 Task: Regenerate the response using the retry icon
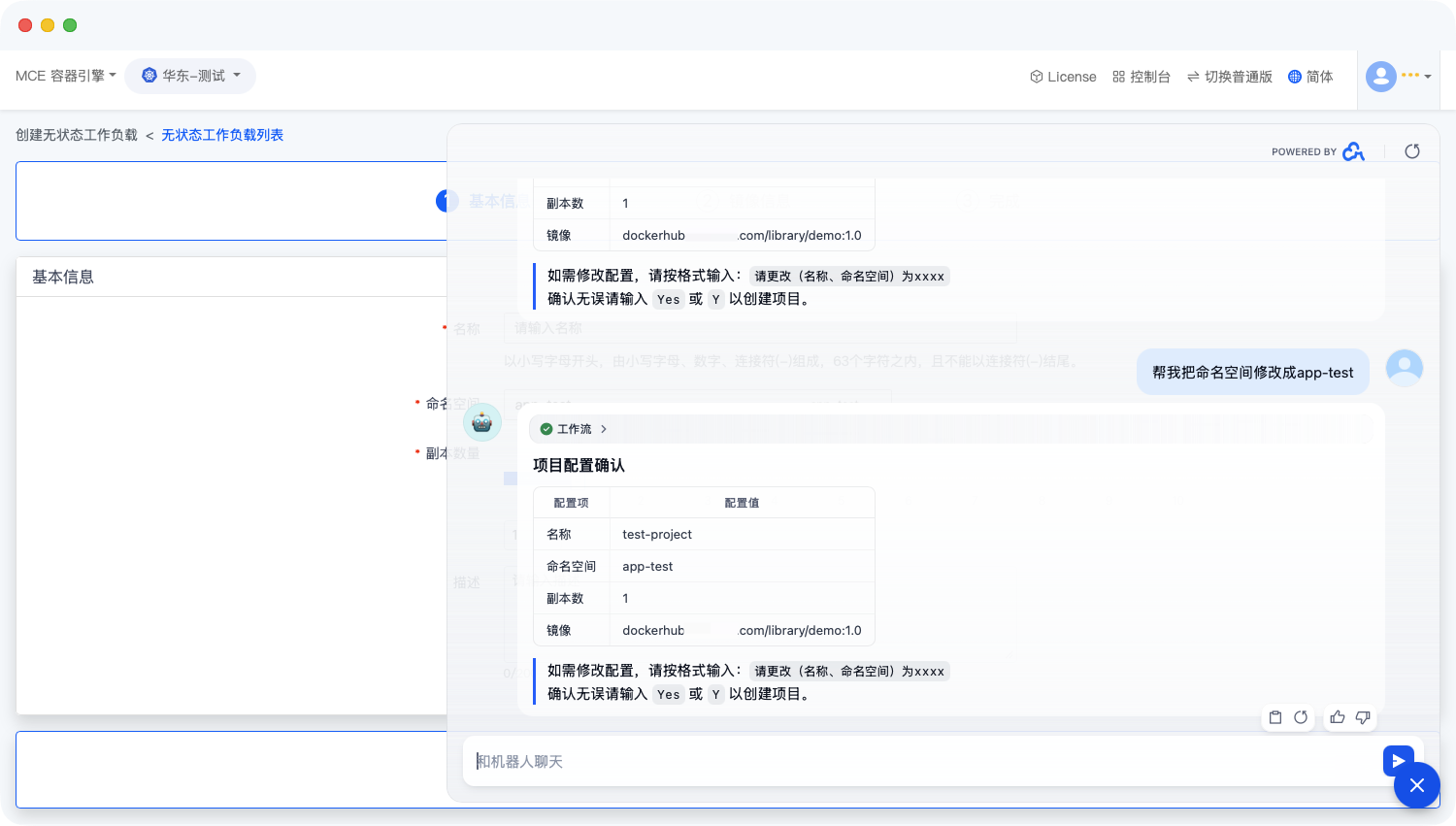(1301, 717)
